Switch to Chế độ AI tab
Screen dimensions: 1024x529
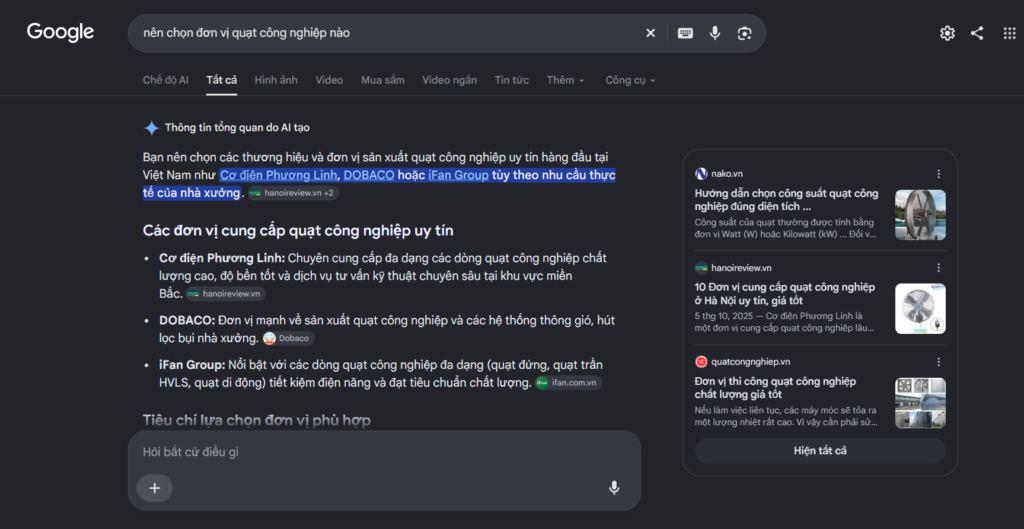coord(166,80)
